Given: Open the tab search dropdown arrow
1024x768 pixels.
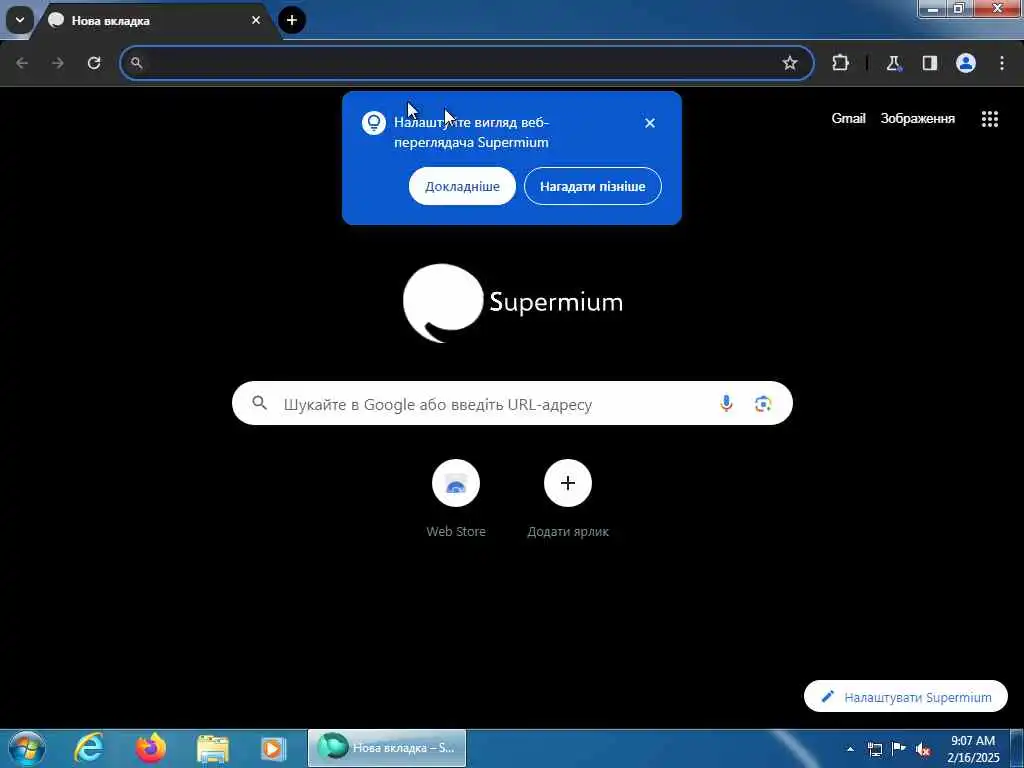Looking at the screenshot, I should click(20, 20).
